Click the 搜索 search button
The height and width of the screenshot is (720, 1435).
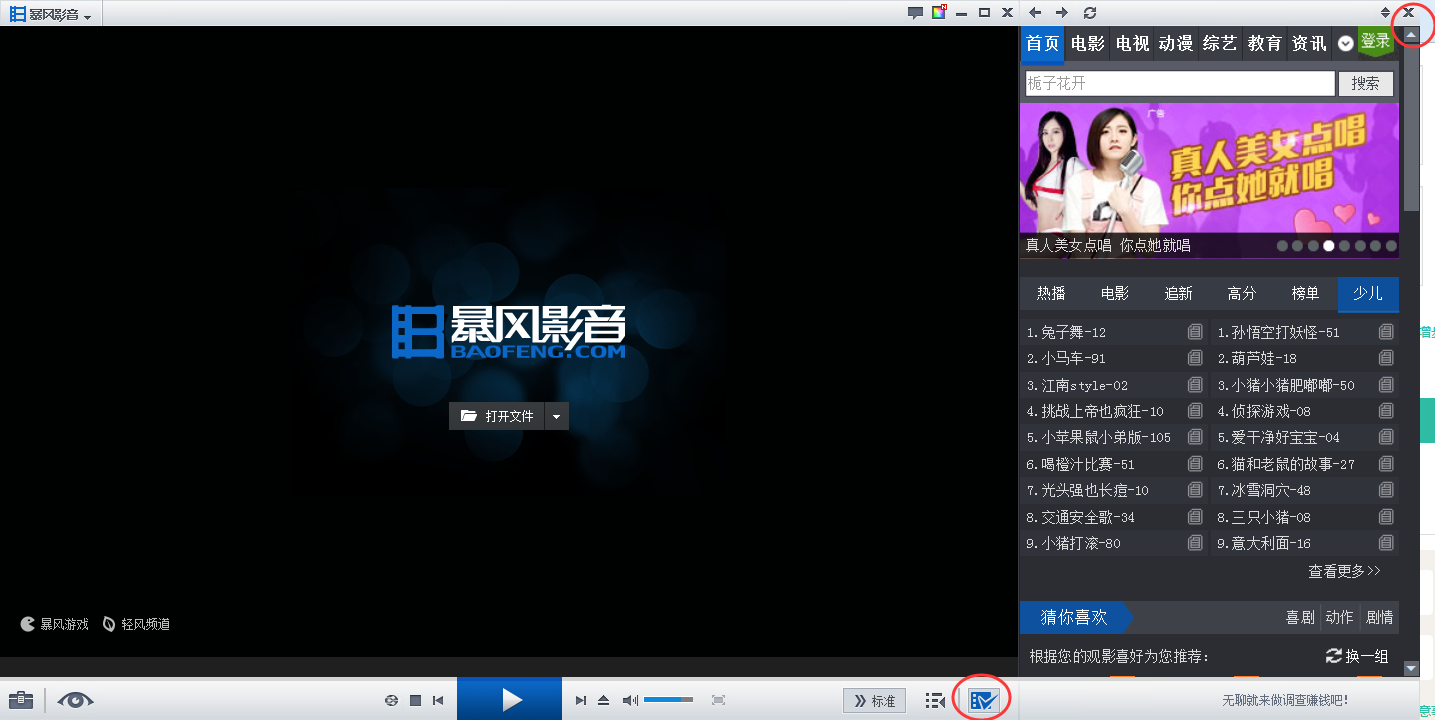(1365, 84)
